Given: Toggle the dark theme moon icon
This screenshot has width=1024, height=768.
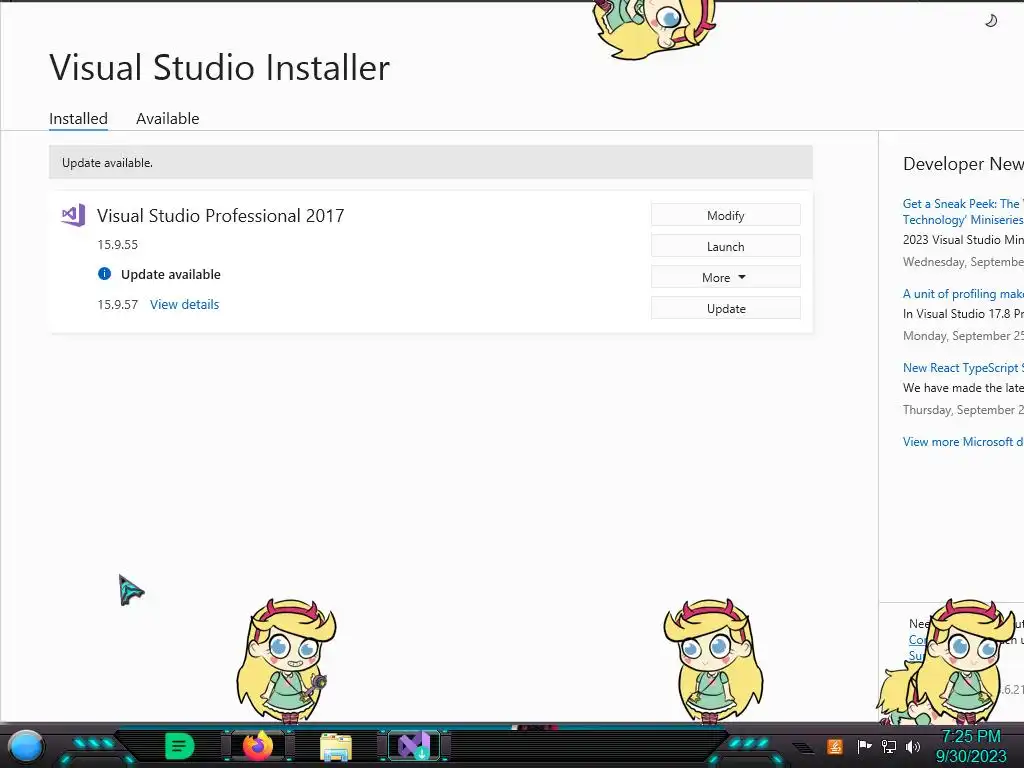Looking at the screenshot, I should (991, 21).
